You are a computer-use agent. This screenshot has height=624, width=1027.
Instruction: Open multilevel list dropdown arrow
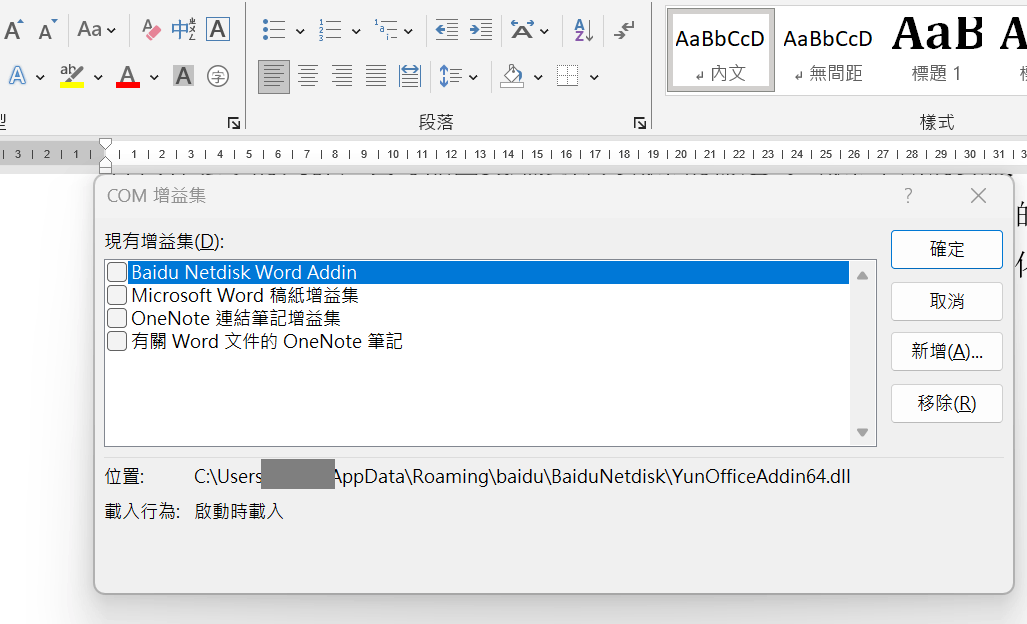tap(408, 31)
